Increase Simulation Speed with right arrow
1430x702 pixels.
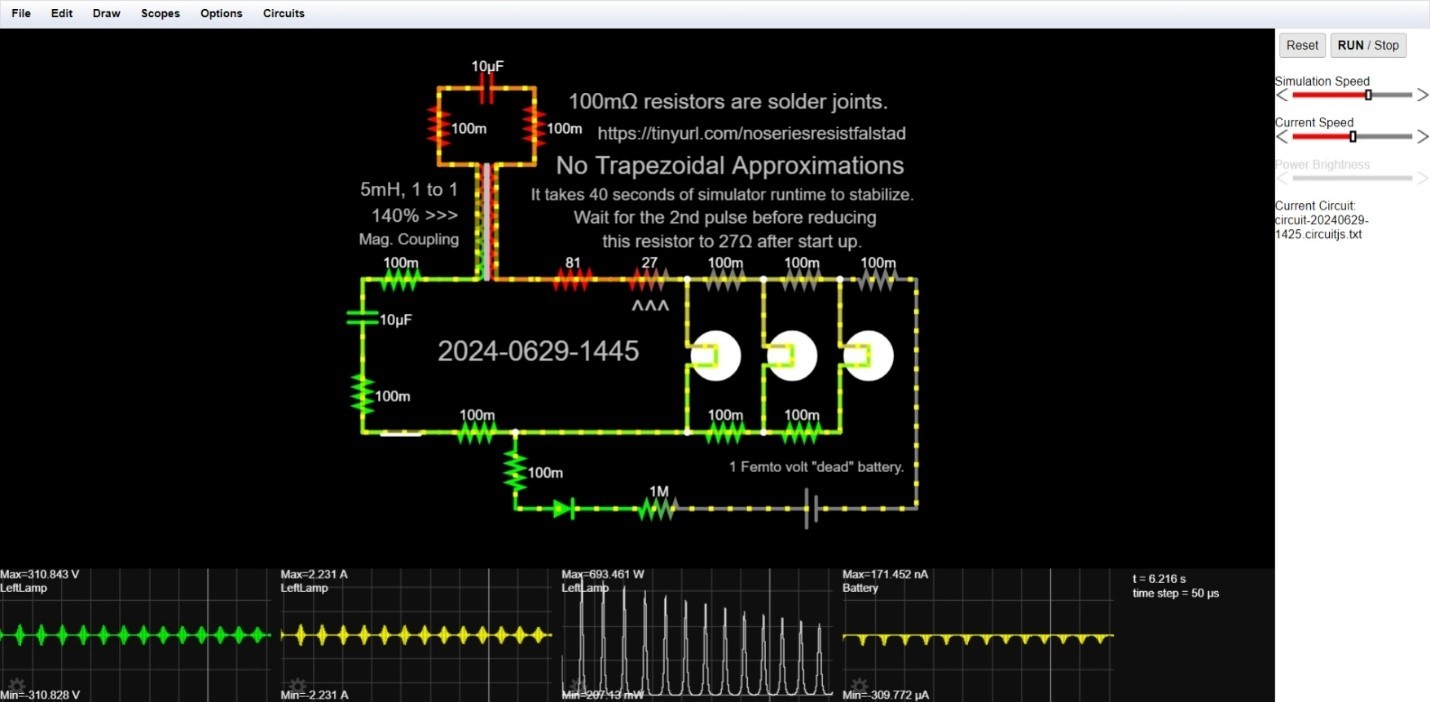click(x=1422, y=95)
